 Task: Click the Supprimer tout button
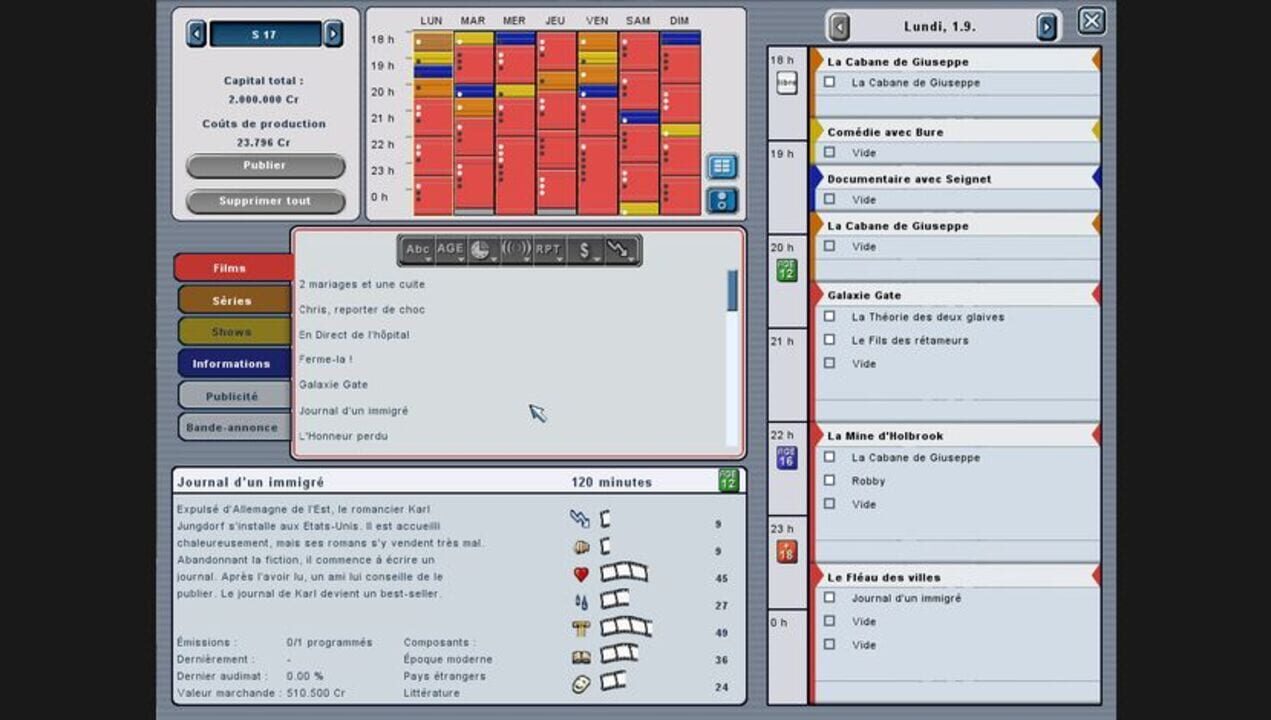[x=263, y=200]
